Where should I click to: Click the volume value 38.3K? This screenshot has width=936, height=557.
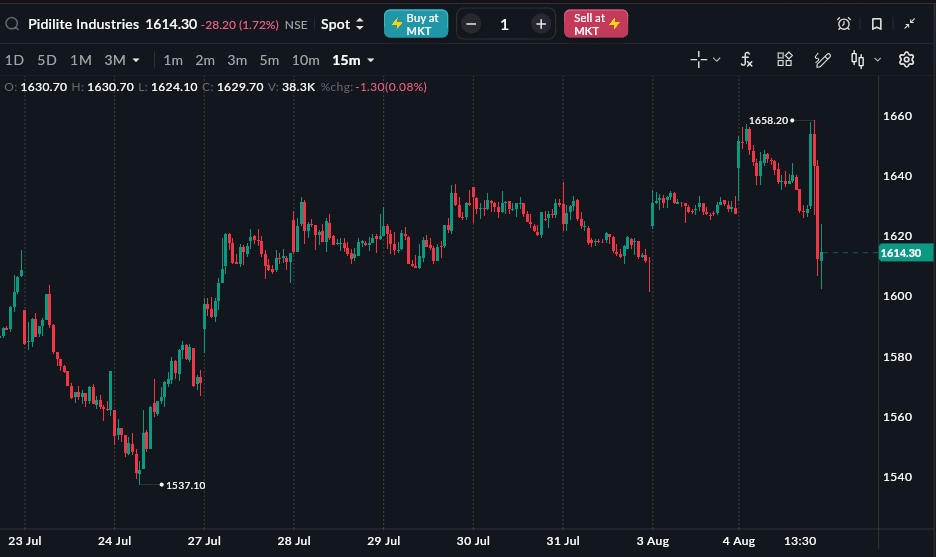click(x=298, y=87)
